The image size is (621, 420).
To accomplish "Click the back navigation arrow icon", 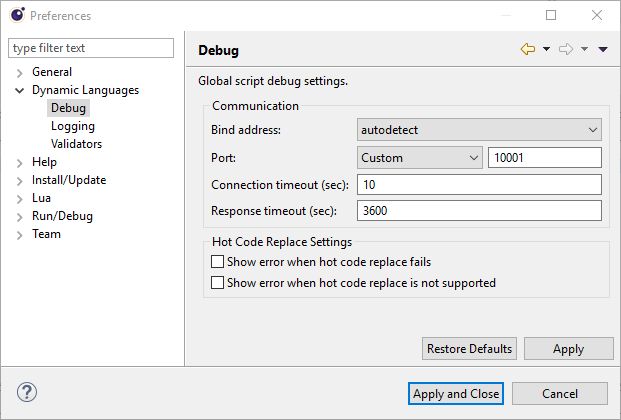I will point(528,49).
